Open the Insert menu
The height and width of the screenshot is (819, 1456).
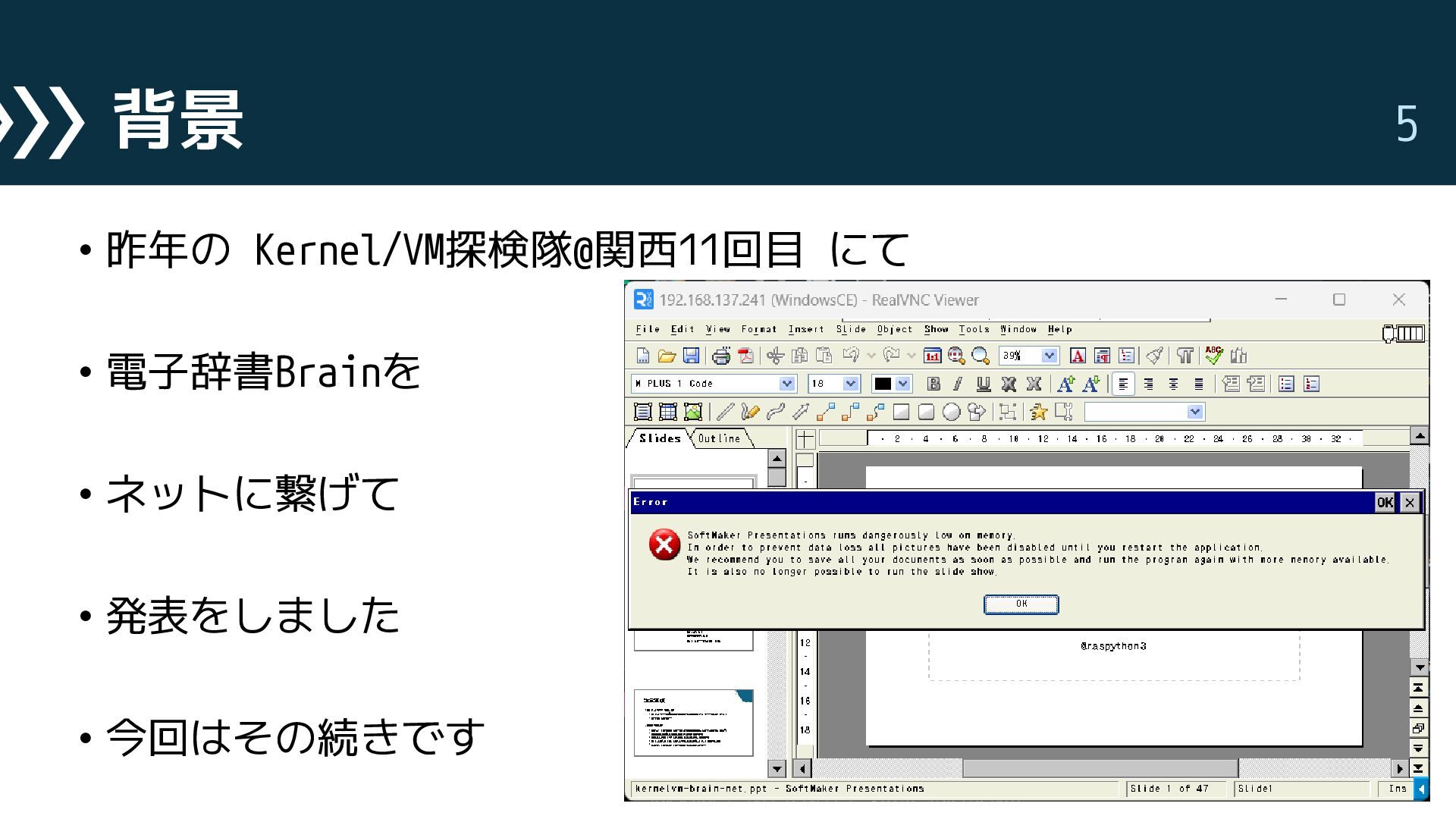pyautogui.click(x=806, y=329)
